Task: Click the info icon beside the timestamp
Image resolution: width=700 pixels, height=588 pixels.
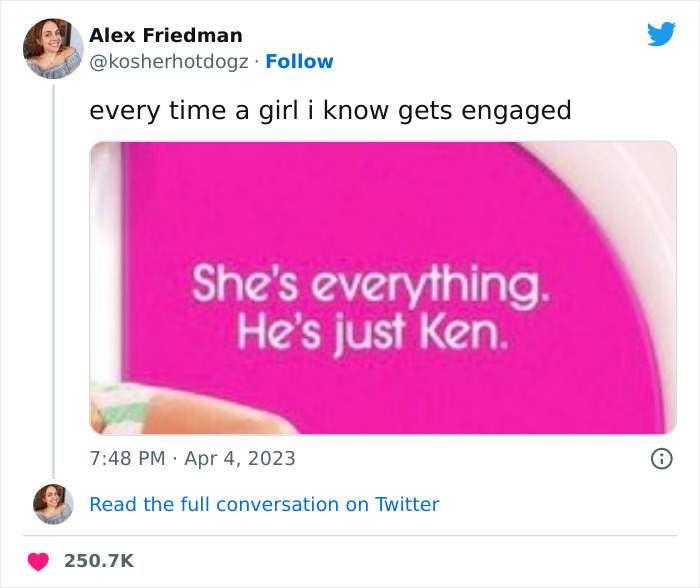Action: (660, 459)
